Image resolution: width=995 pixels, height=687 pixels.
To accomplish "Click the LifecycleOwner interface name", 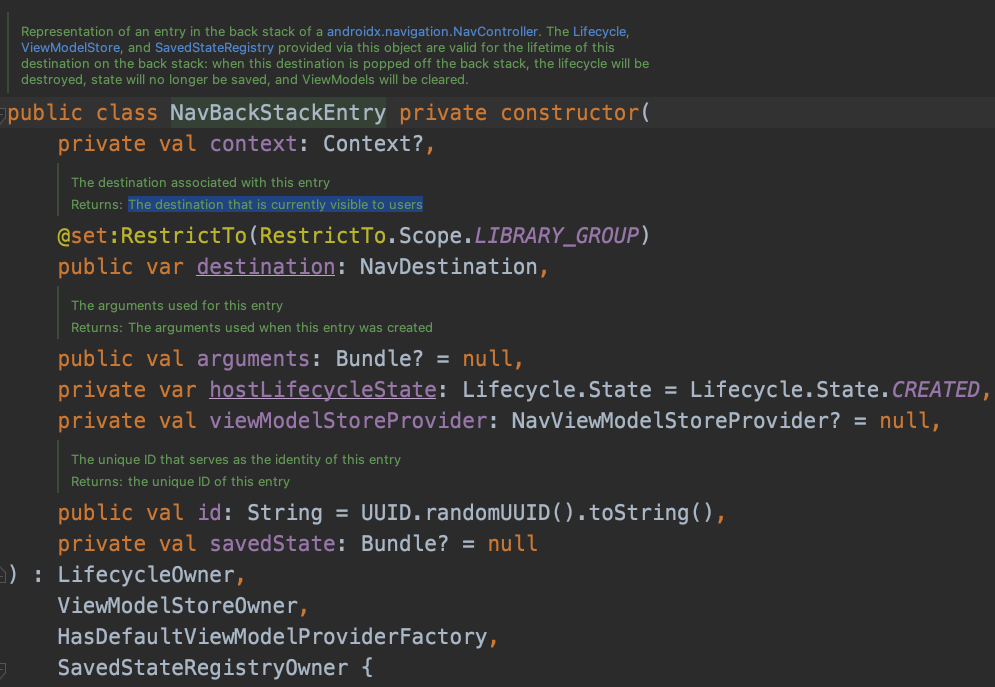I will pos(146,575).
